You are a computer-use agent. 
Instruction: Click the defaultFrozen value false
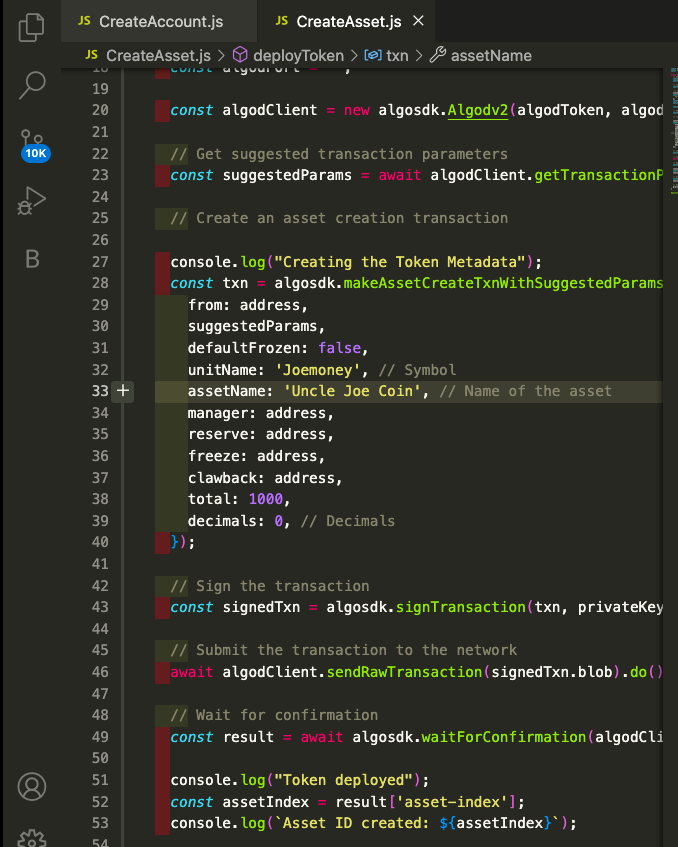coord(339,348)
